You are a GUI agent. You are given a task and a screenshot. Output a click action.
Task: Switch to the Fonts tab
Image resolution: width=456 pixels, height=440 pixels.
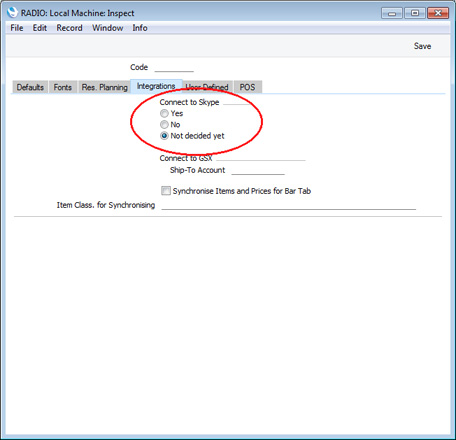(x=63, y=87)
